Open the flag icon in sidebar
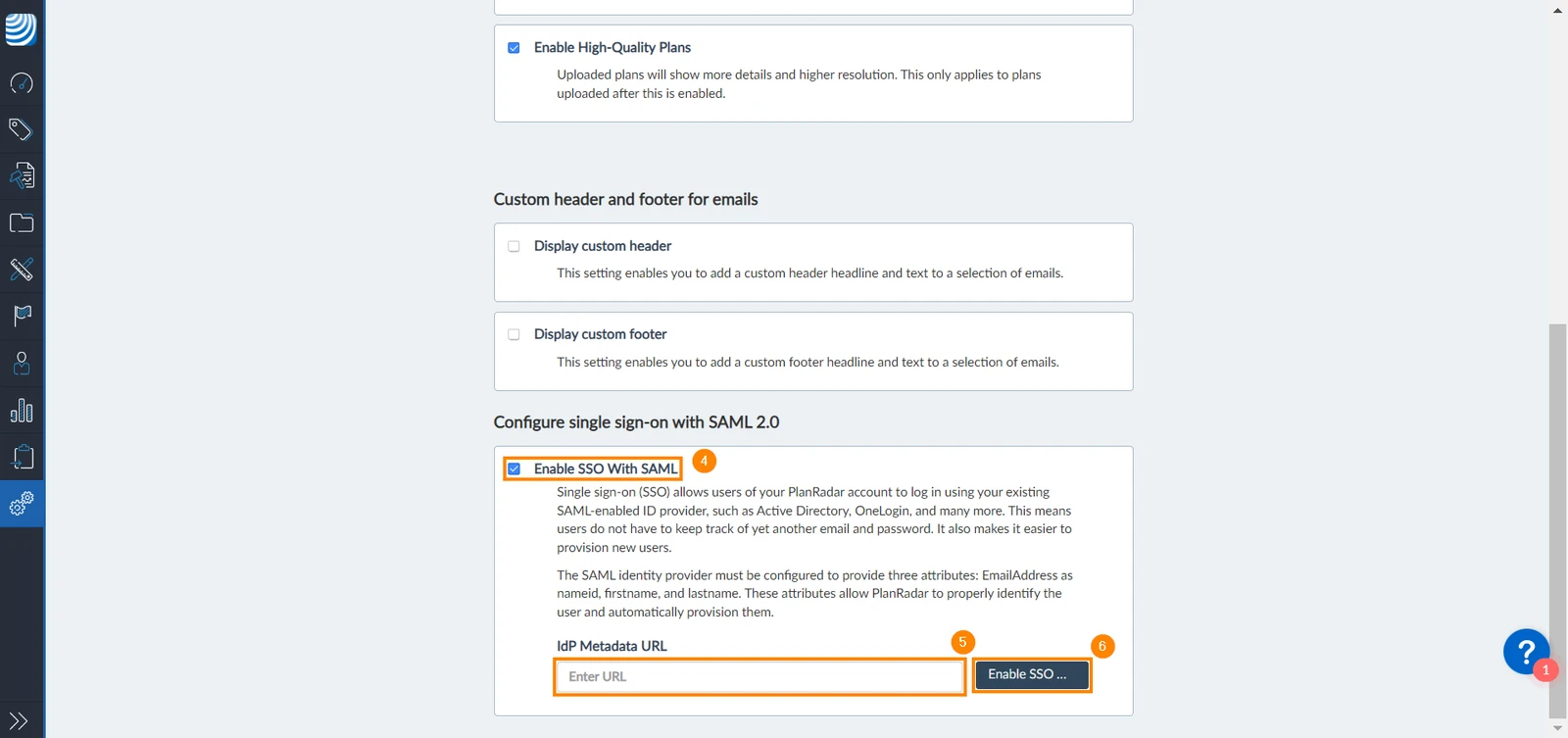 click(x=22, y=316)
